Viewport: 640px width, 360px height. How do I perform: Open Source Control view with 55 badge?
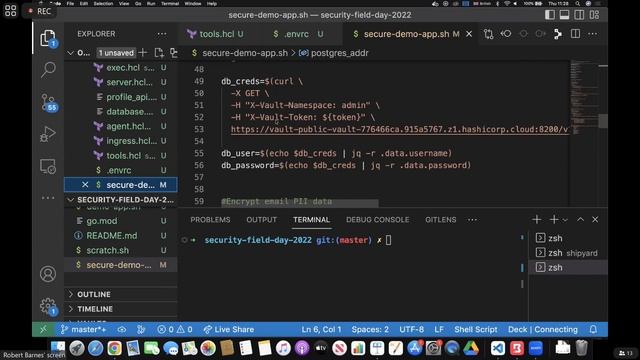[x=49, y=102]
